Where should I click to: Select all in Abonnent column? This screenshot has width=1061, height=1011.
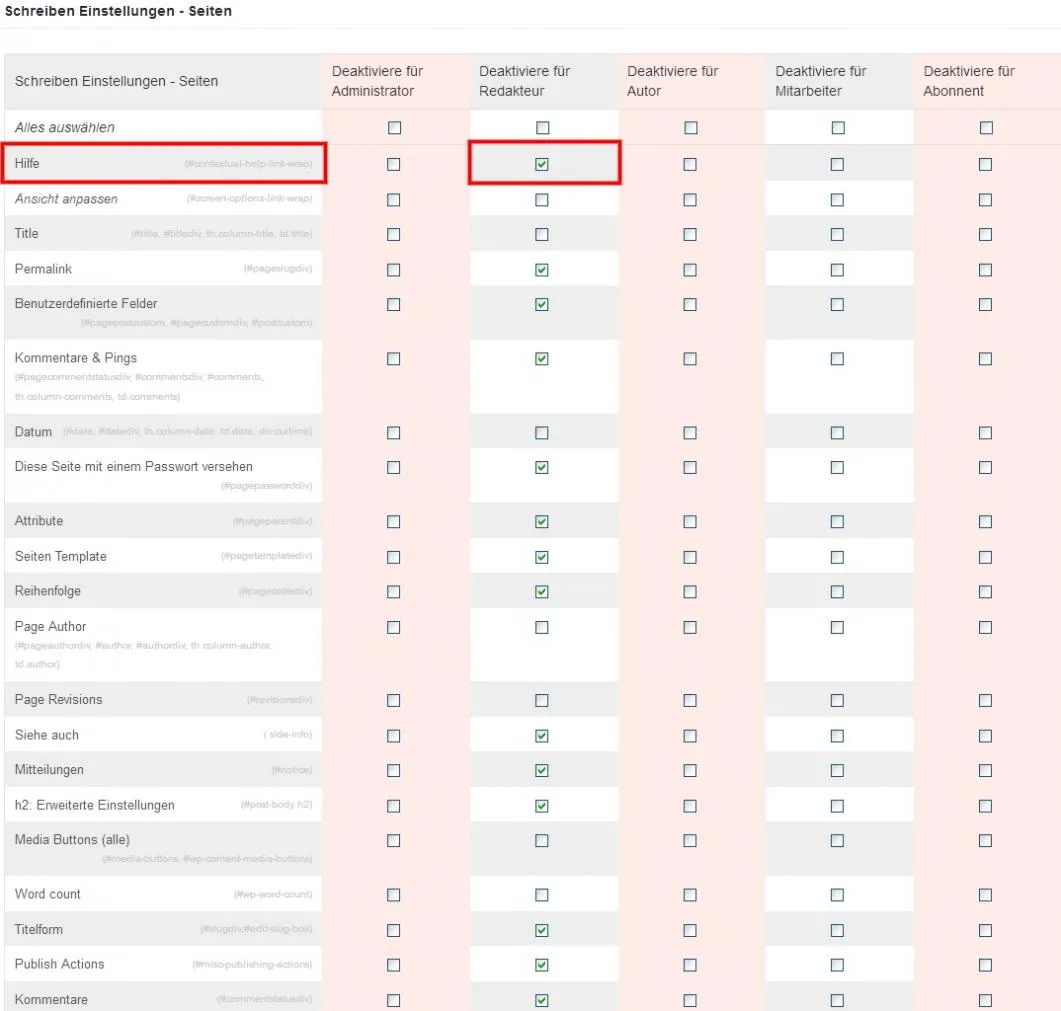click(986, 127)
